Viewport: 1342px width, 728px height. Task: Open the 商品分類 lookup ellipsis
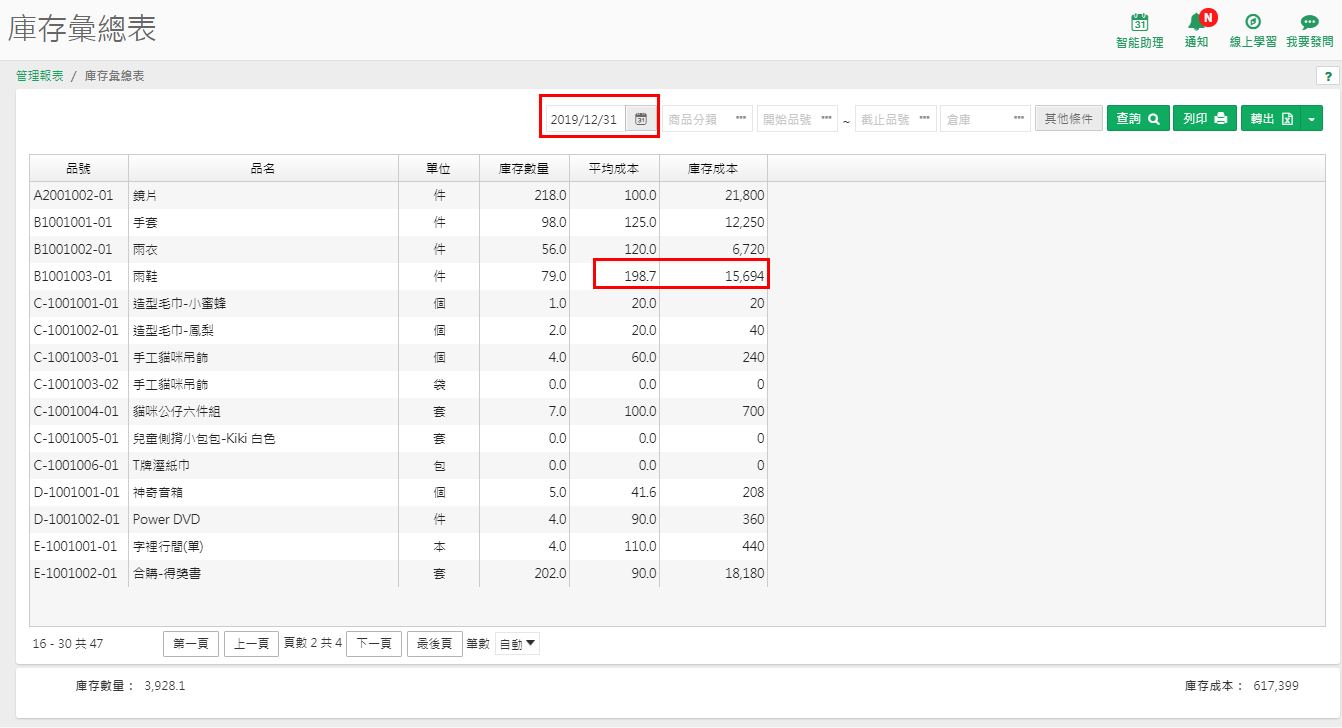click(x=741, y=118)
